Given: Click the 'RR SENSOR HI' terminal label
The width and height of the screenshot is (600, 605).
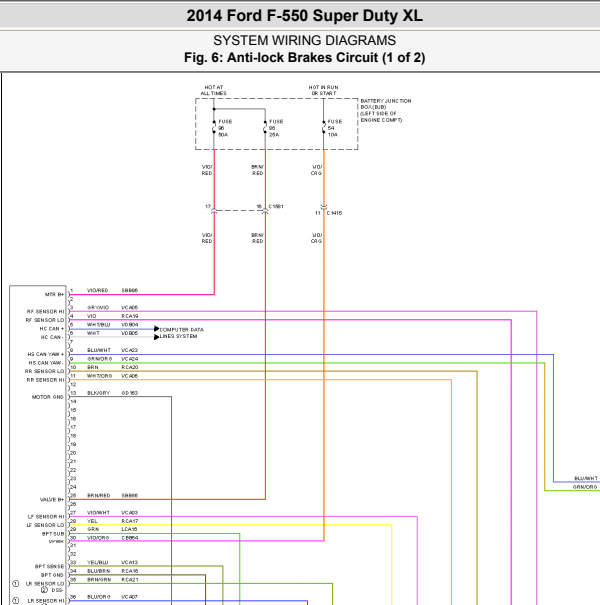Looking at the screenshot, I should point(46,380).
